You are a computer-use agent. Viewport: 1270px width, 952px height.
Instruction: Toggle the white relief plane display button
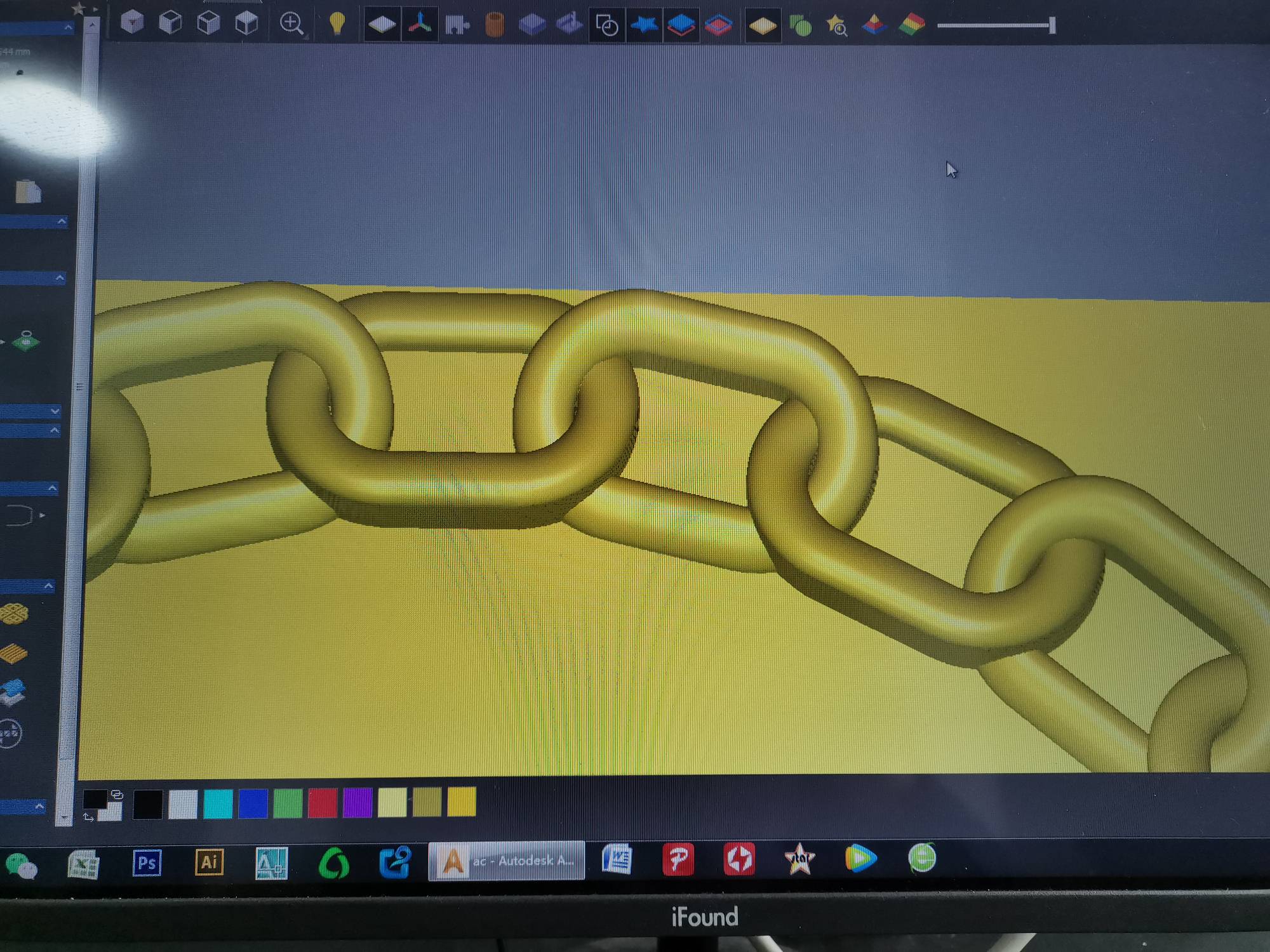coord(382,25)
